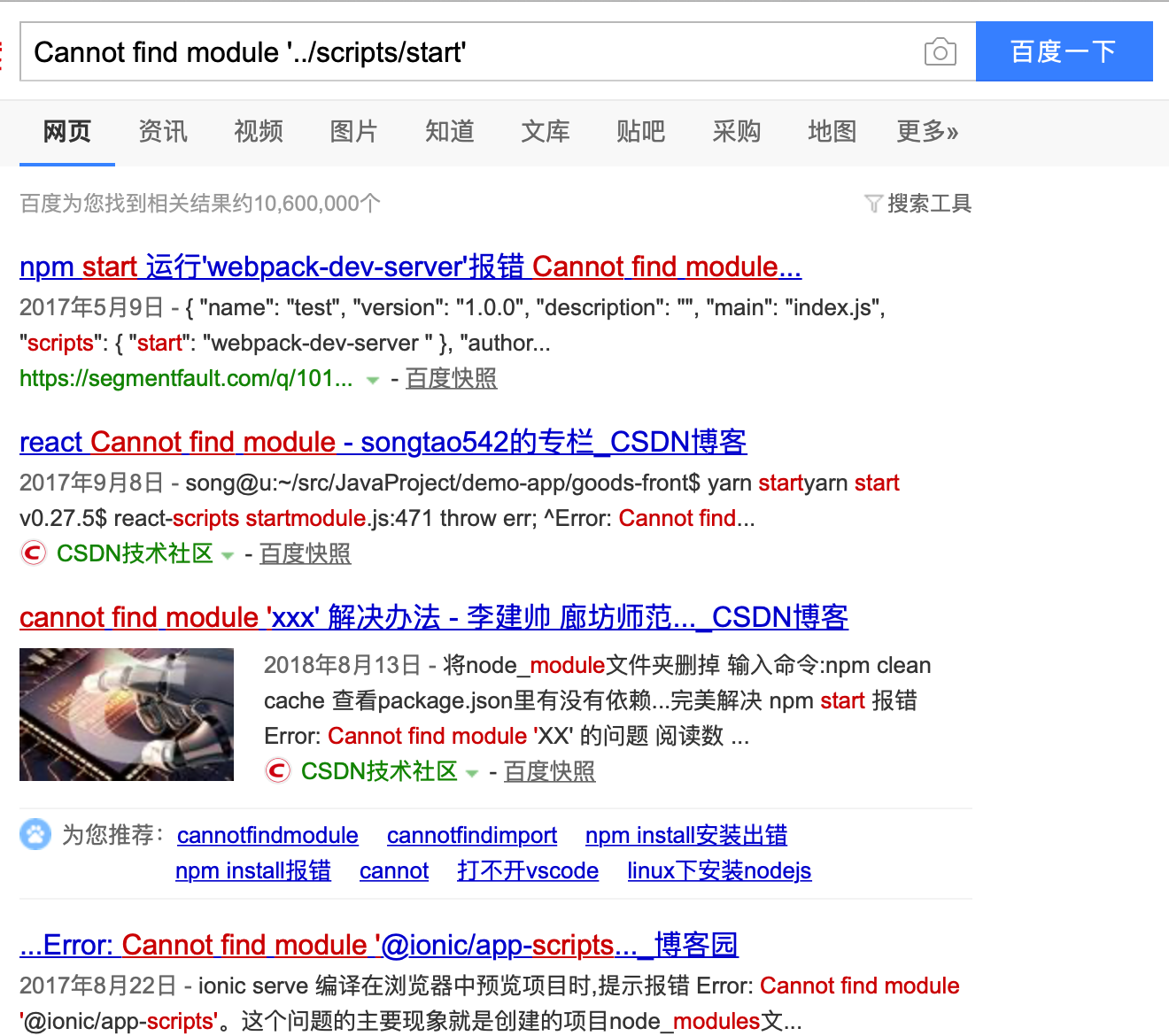This screenshot has width=1169, height=1036.
Task: Click the CSDN技术社区 icon under second result
Action: click(33, 553)
